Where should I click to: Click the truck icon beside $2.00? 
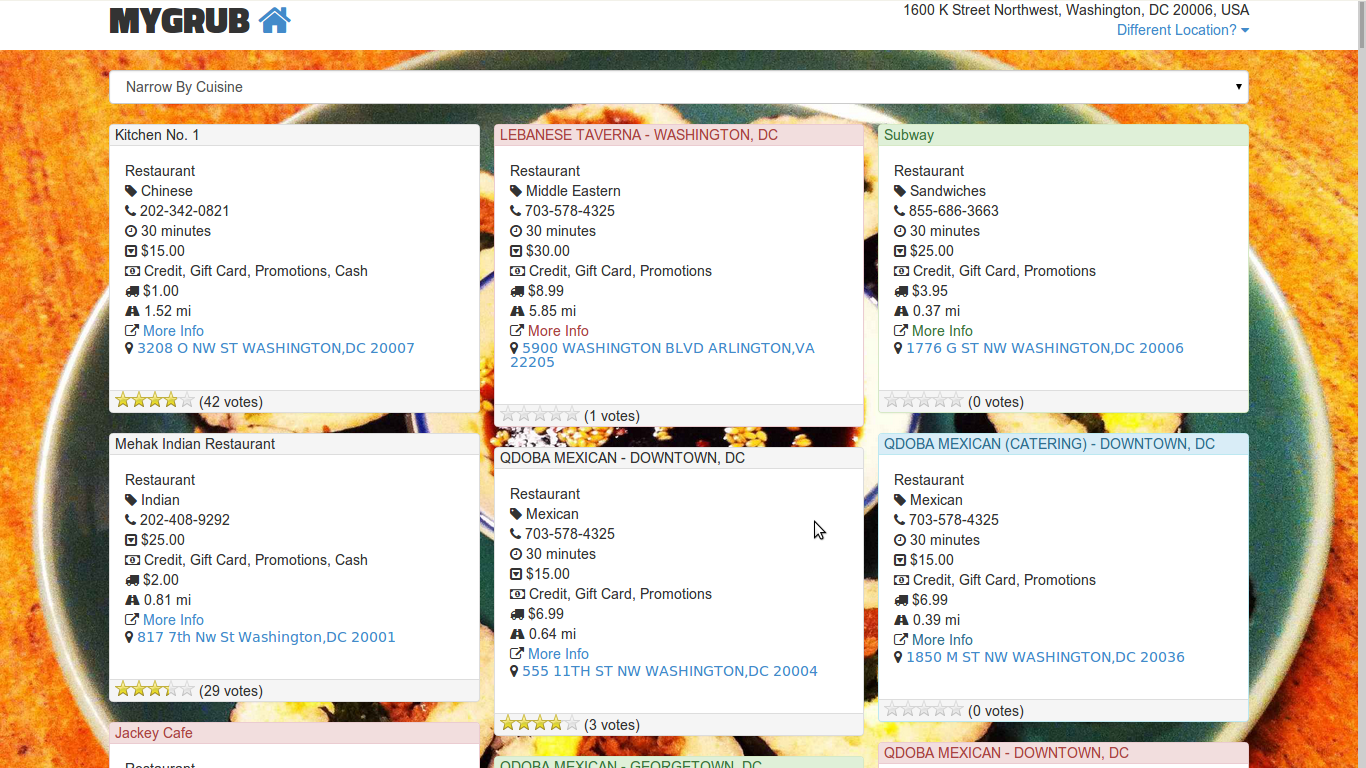(x=132, y=580)
